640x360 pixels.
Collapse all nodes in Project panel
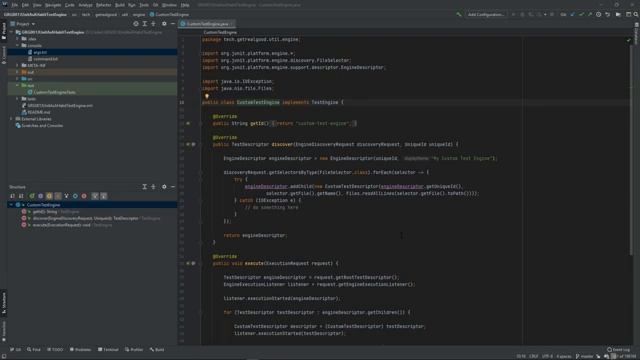153,24
